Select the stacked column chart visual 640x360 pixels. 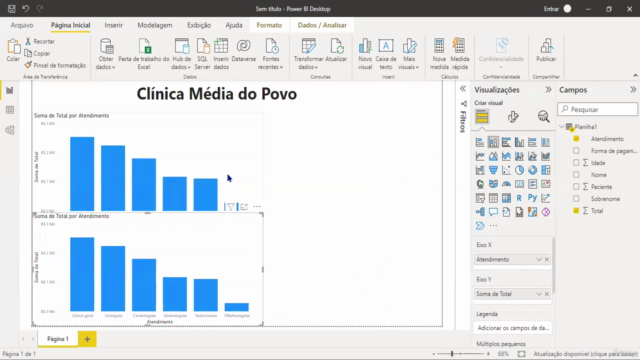(493, 142)
